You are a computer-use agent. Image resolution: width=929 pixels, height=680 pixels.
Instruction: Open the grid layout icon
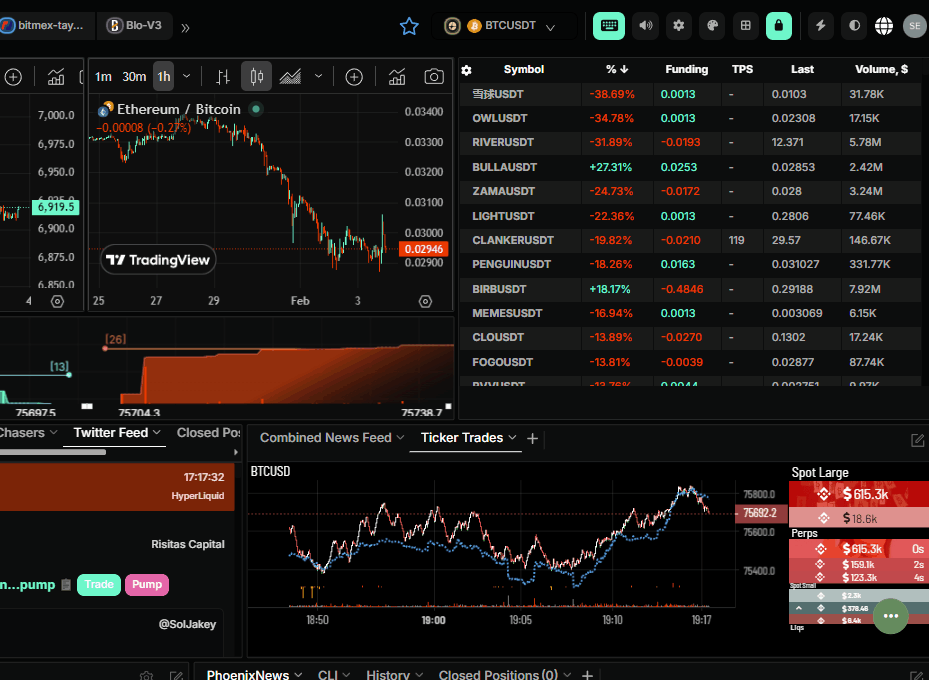[x=745, y=26]
